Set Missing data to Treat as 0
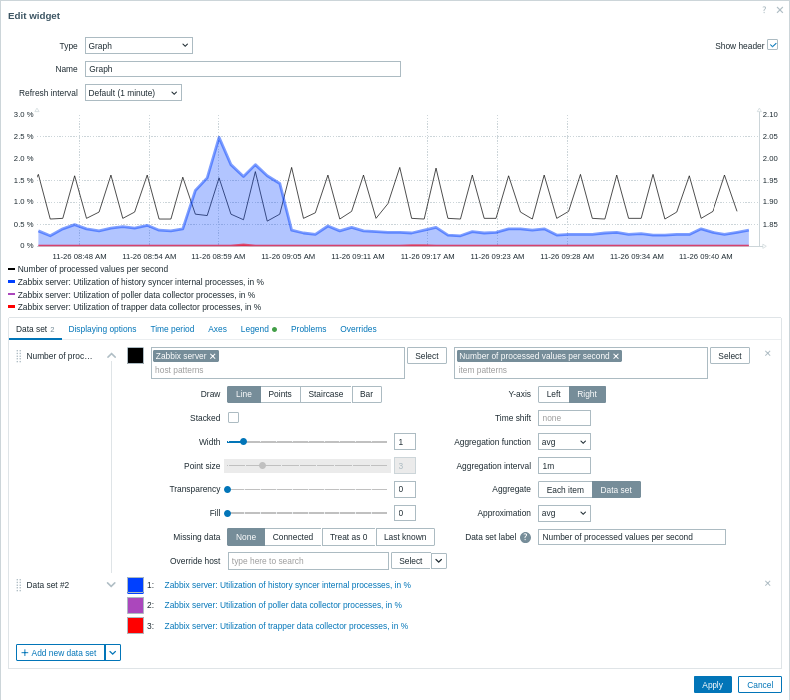790x700 pixels. [x=349, y=537]
